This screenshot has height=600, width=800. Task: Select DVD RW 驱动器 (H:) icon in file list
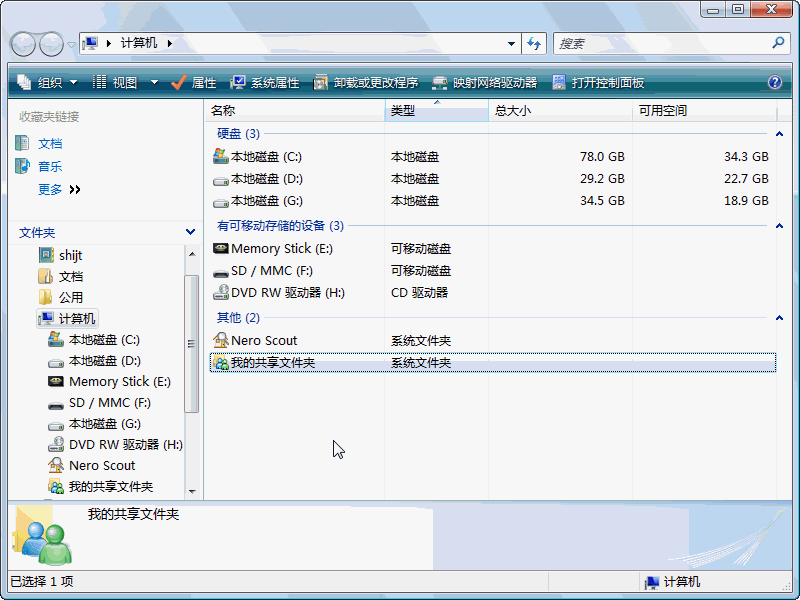click(220, 292)
